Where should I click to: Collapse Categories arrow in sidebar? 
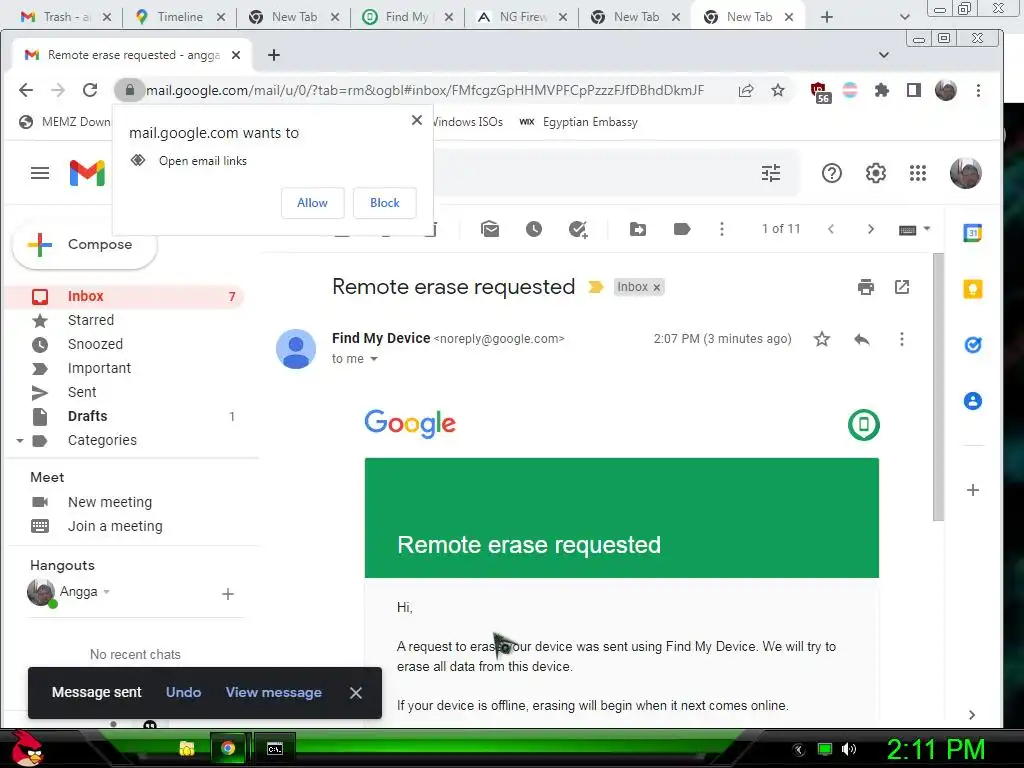[x=20, y=441]
